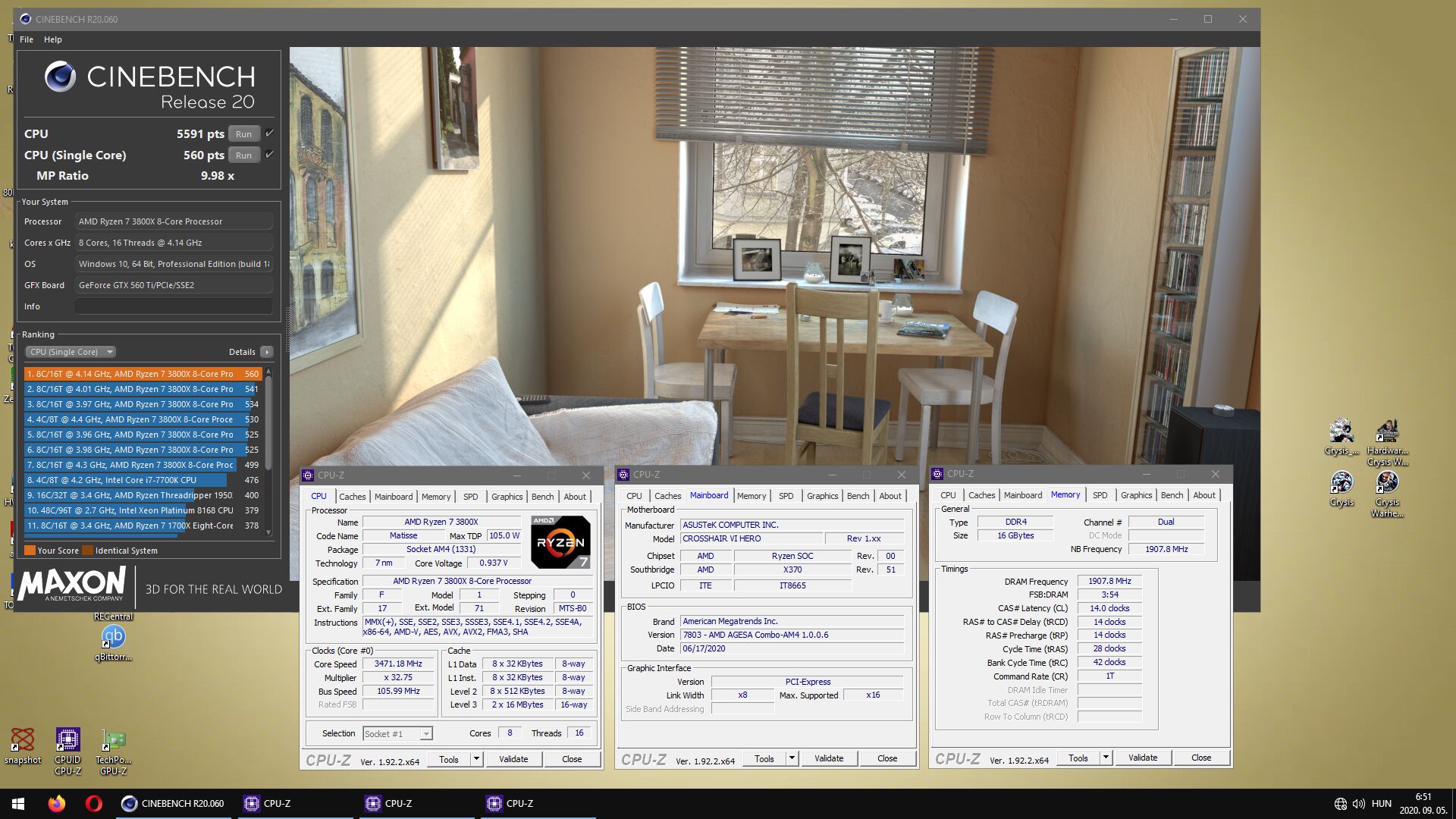1456x819 pixels.
Task: Open the Crysis Warhead desktop shortcut
Action: (1387, 483)
